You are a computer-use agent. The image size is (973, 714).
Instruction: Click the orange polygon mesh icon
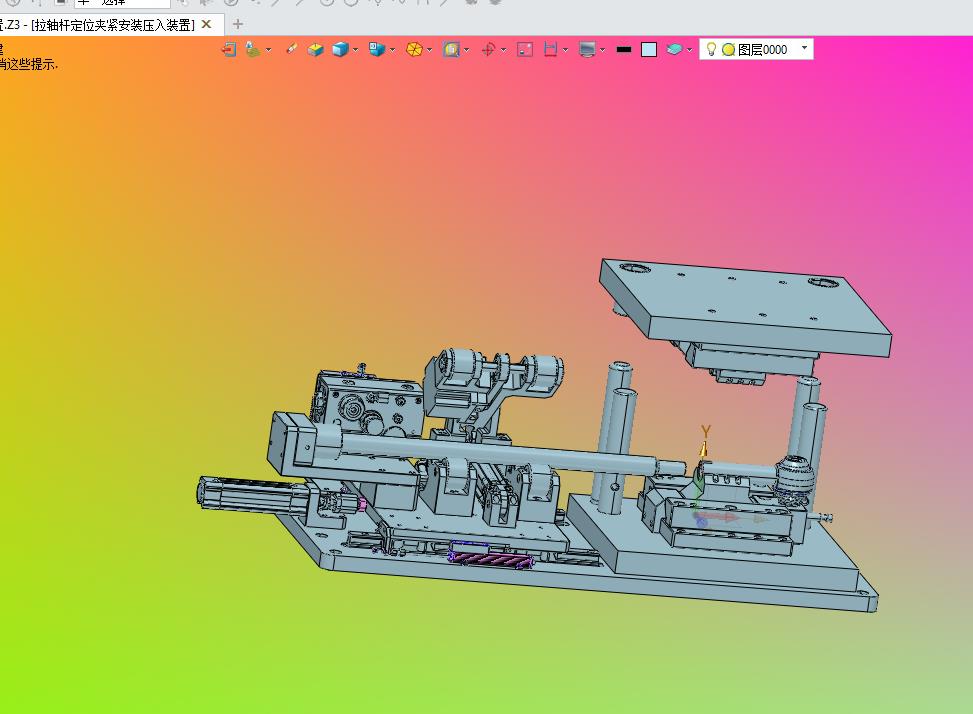click(414, 49)
